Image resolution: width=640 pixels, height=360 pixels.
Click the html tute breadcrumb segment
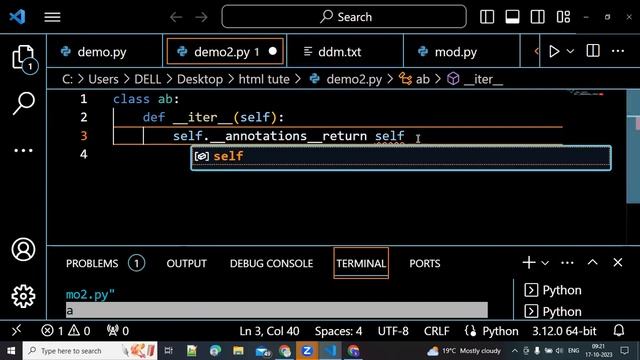264,79
